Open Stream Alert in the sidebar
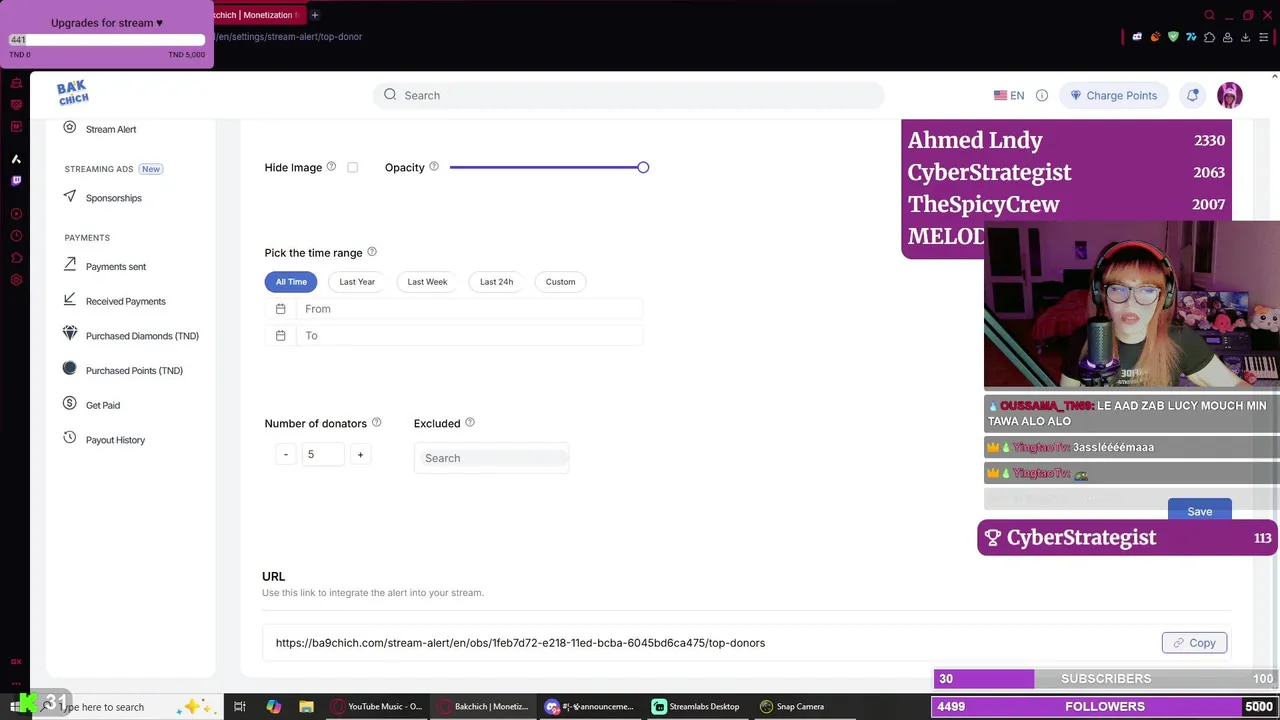 [x=111, y=129]
